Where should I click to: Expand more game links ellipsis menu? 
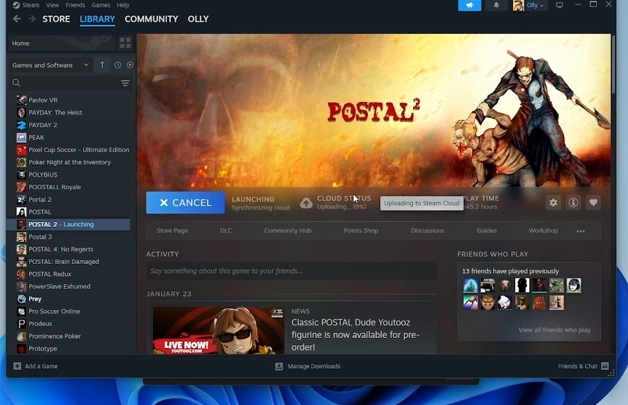click(x=580, y=231)
